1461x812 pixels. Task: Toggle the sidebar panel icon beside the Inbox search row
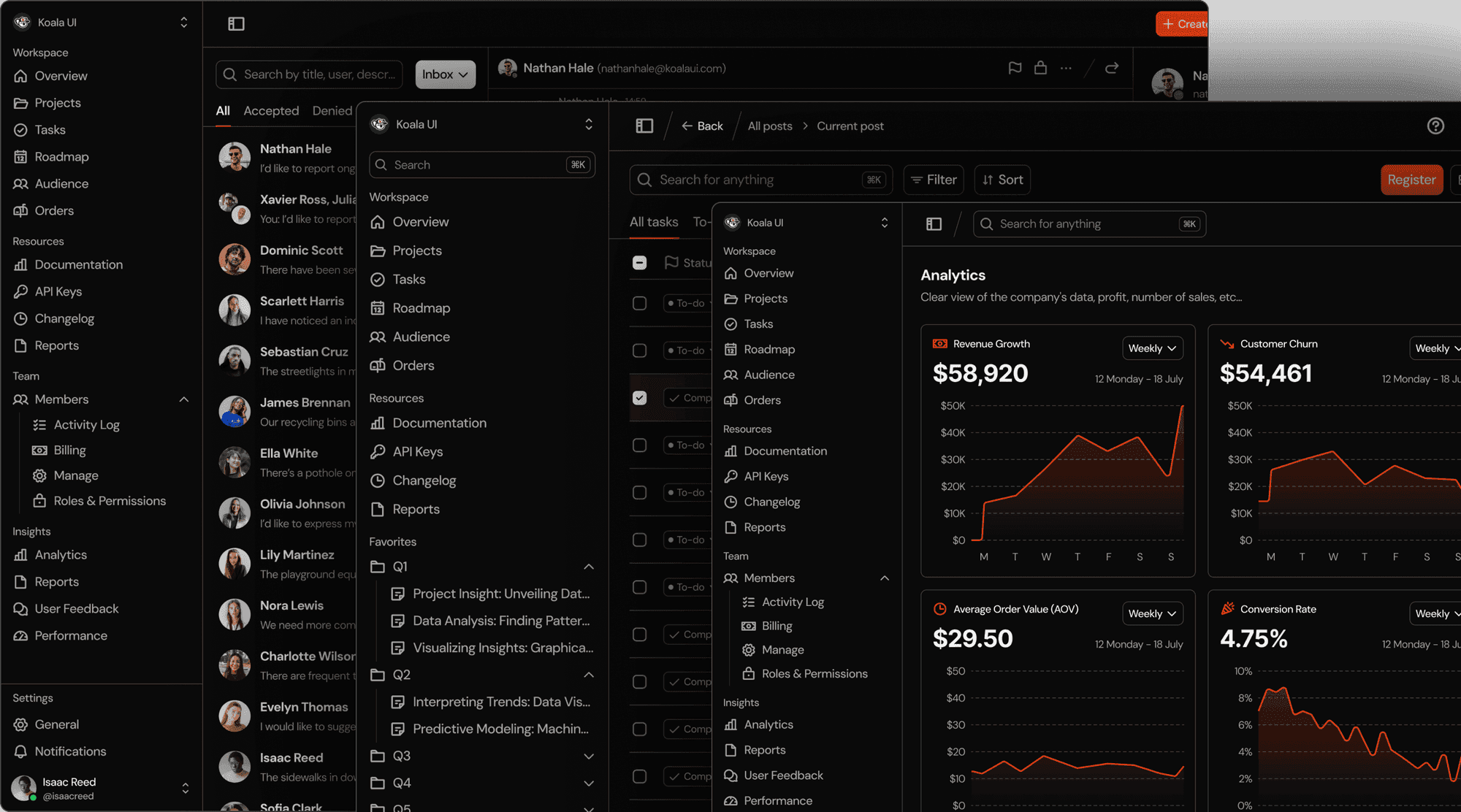236,23
